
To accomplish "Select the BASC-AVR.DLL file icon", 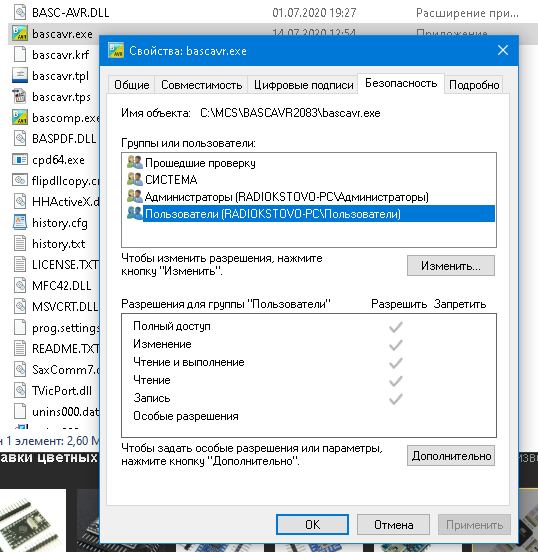I will [20, 12].
